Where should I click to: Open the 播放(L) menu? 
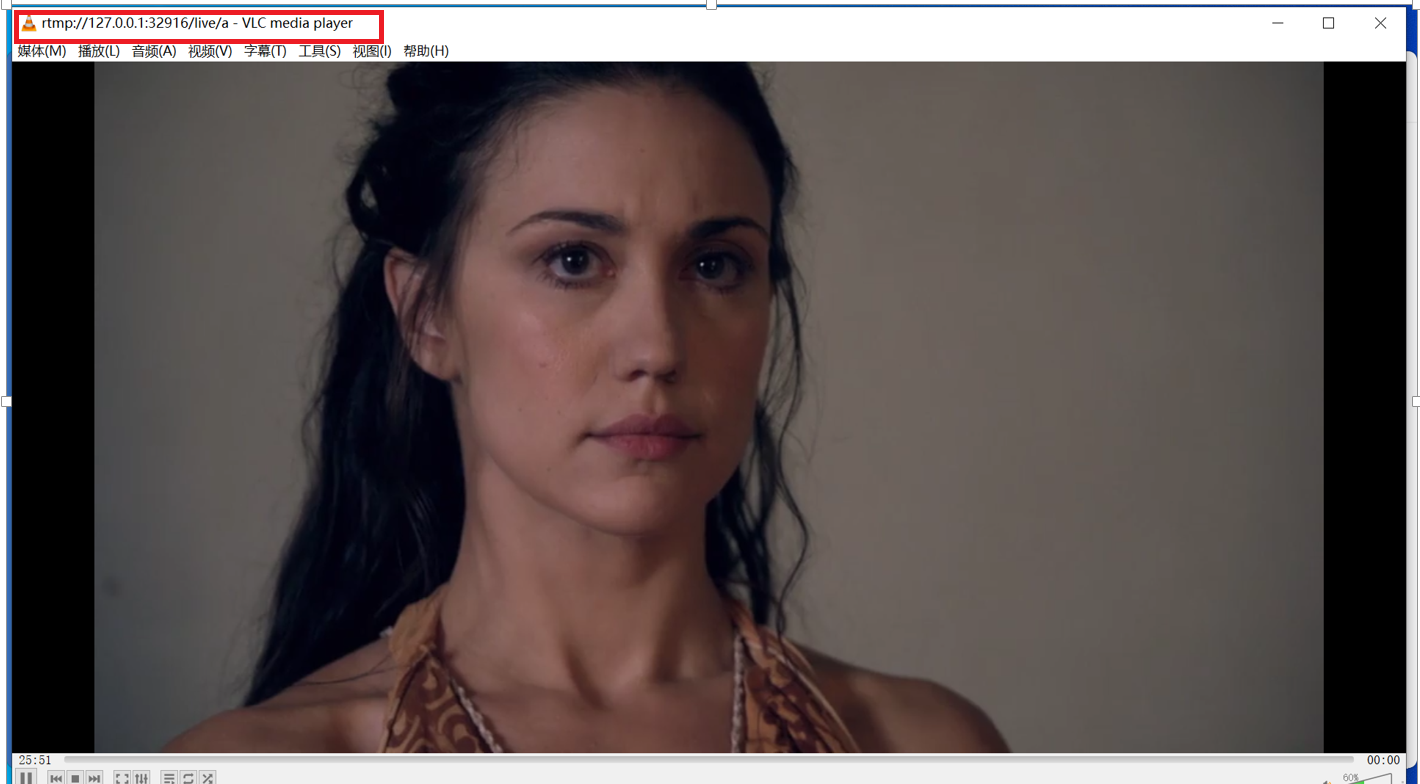click(x=99, y=51)
